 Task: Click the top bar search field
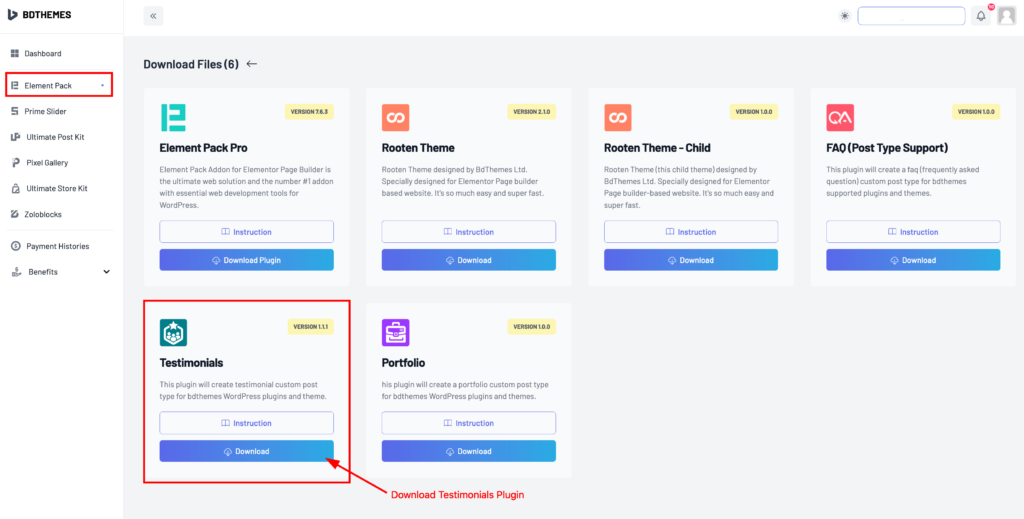coord(911,16)
